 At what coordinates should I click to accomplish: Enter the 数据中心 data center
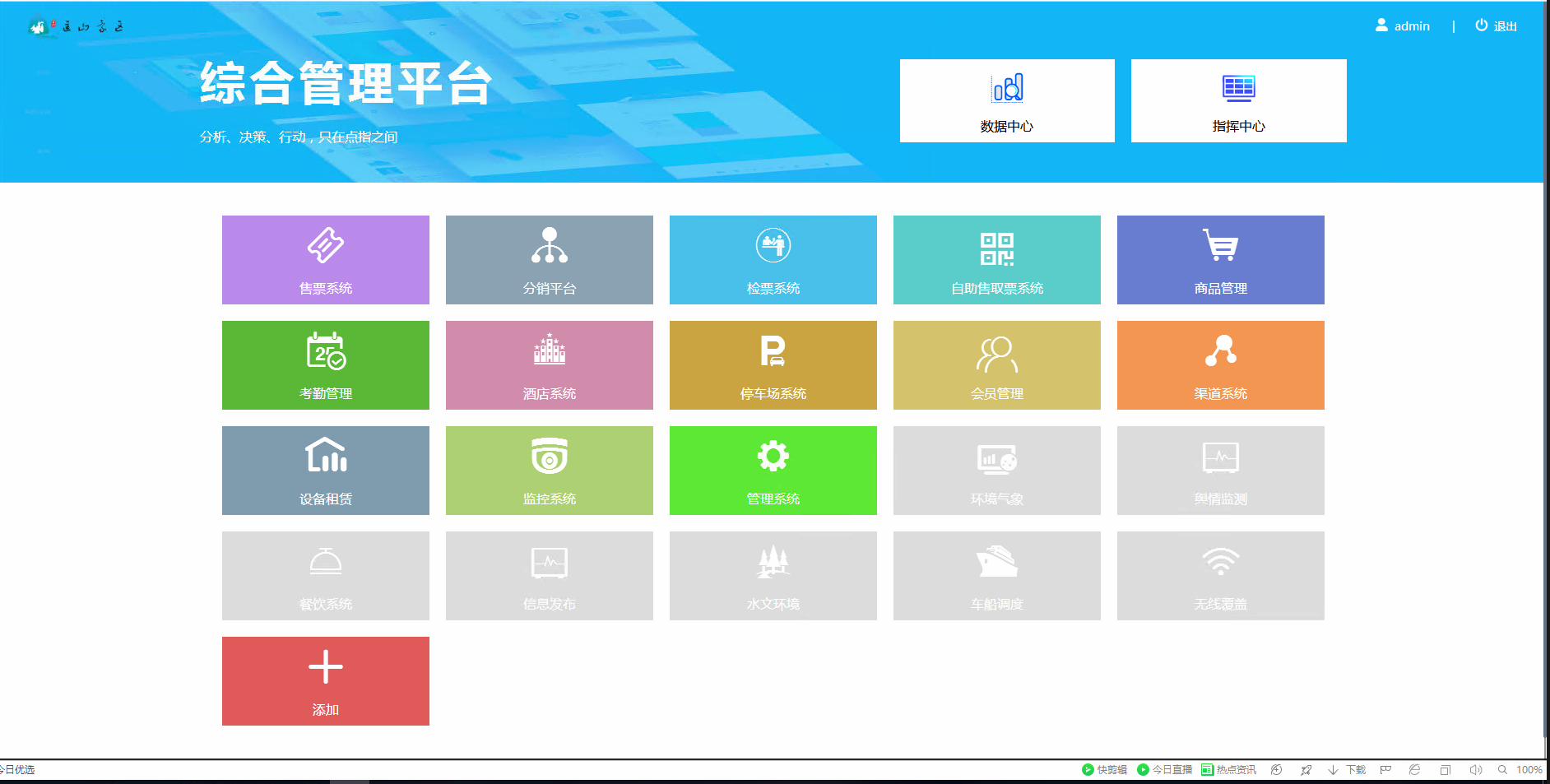[x=1006, y=100]
